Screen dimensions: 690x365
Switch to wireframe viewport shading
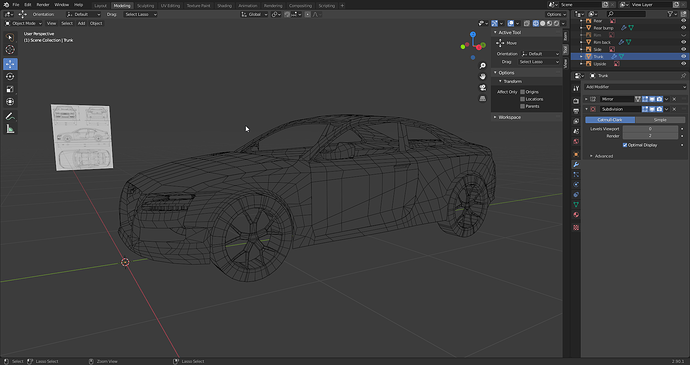536,23
